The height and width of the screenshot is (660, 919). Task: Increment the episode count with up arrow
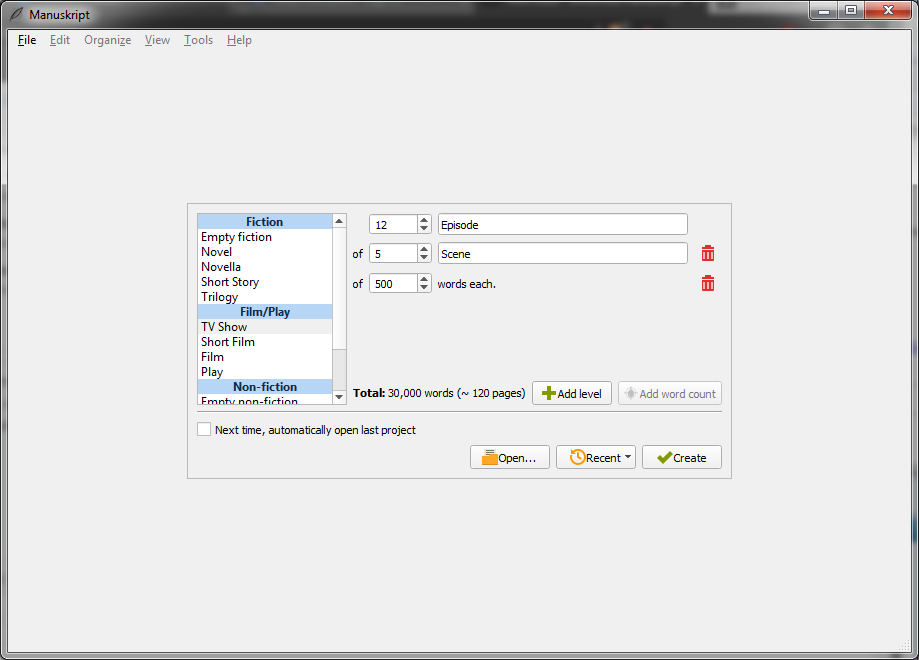tap(423, 218)
